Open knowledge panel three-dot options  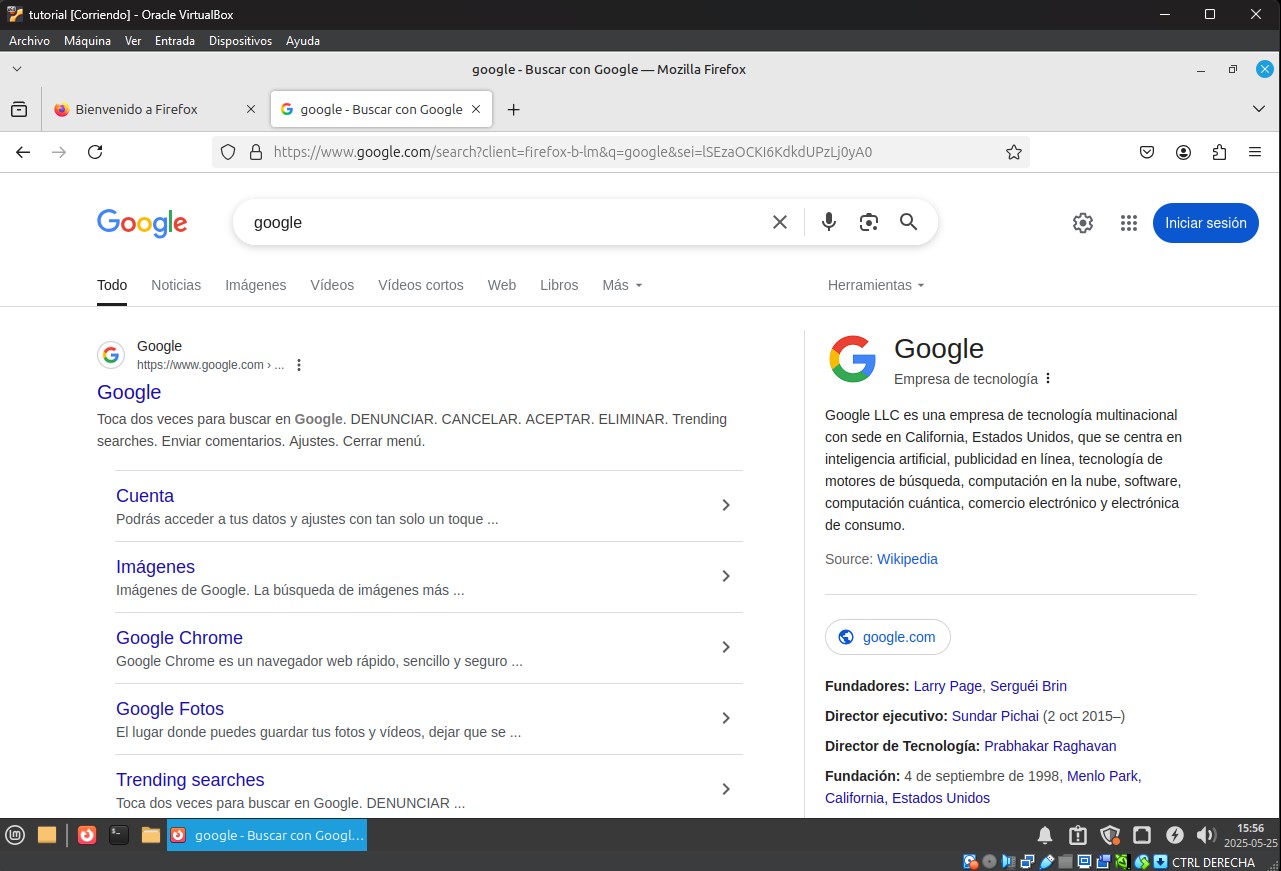pyautogui.click(x=1048, y=379)
